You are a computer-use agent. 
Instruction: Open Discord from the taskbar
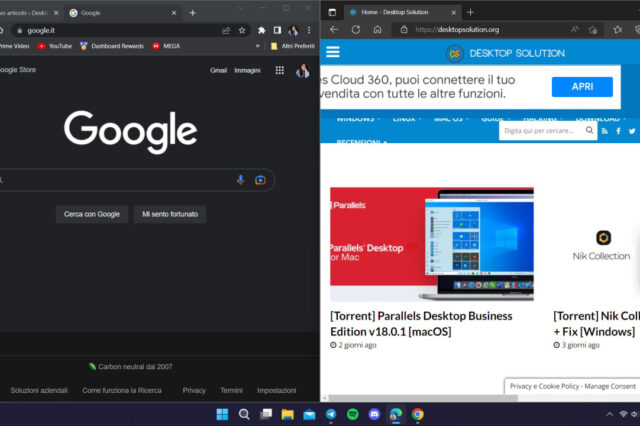tap(374, 415)
